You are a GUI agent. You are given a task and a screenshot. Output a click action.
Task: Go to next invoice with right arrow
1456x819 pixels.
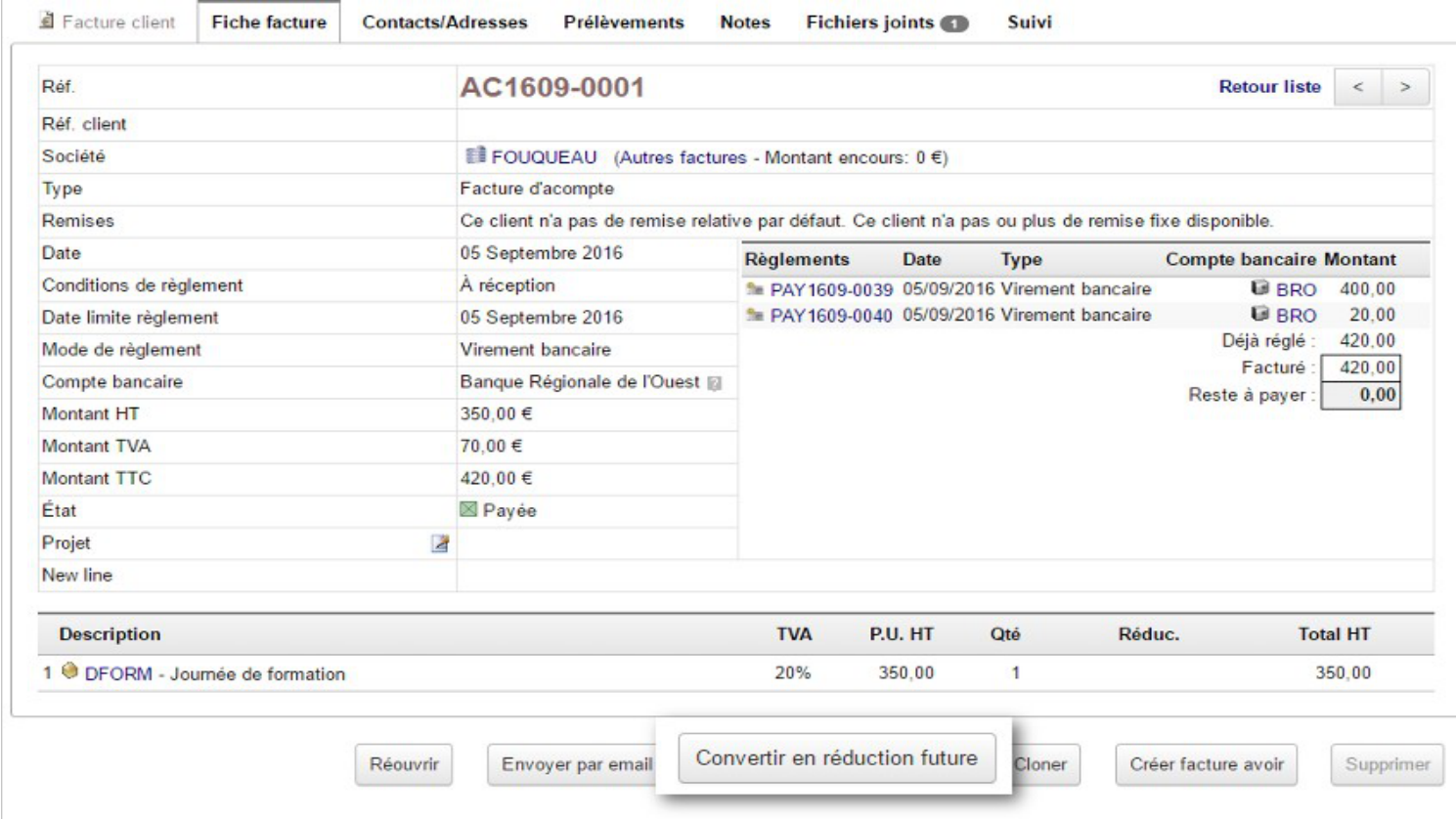tap(1405, 87)
